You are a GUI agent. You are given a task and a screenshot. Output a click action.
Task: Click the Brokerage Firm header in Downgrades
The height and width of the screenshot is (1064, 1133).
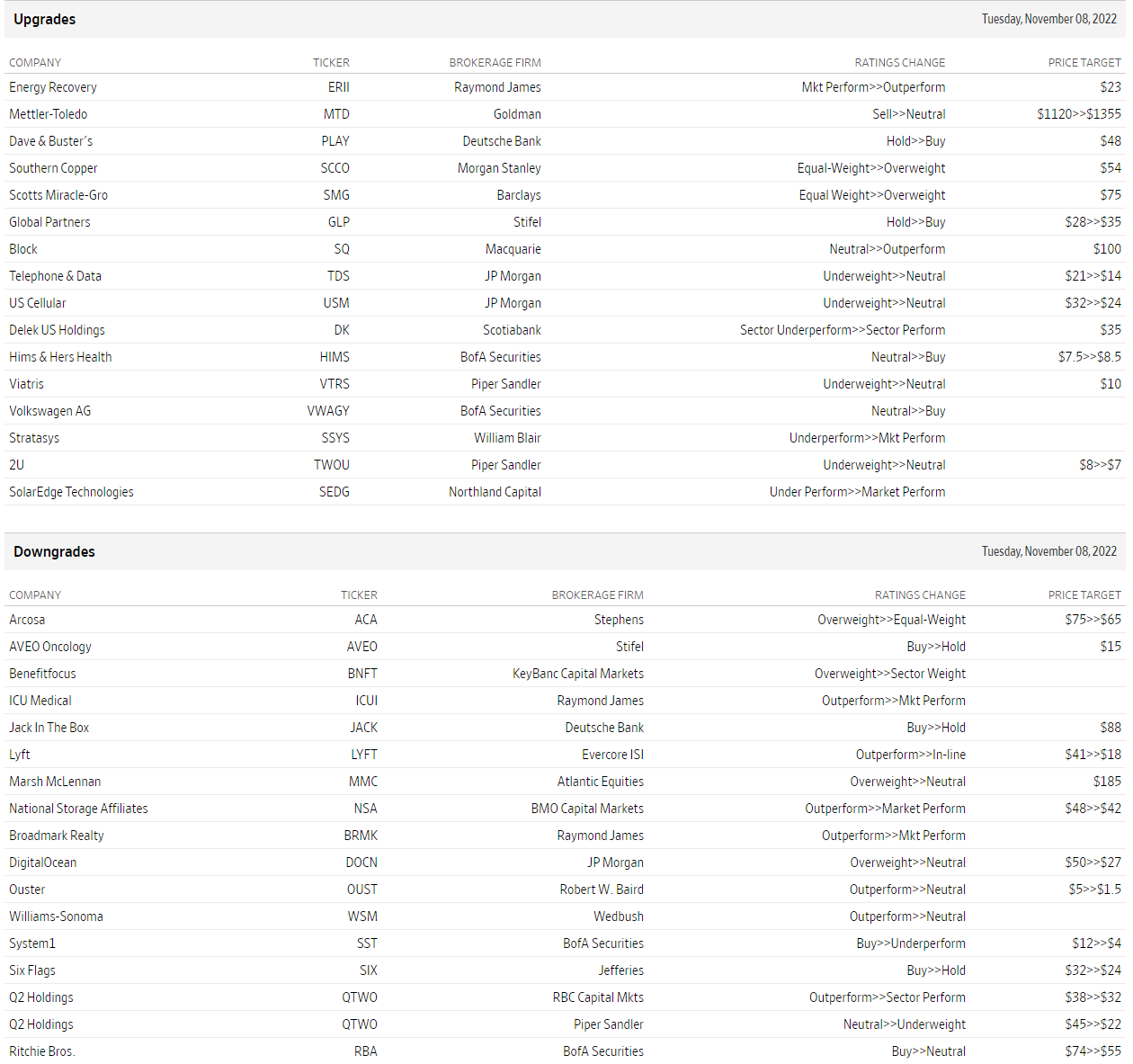pos(597,595)
